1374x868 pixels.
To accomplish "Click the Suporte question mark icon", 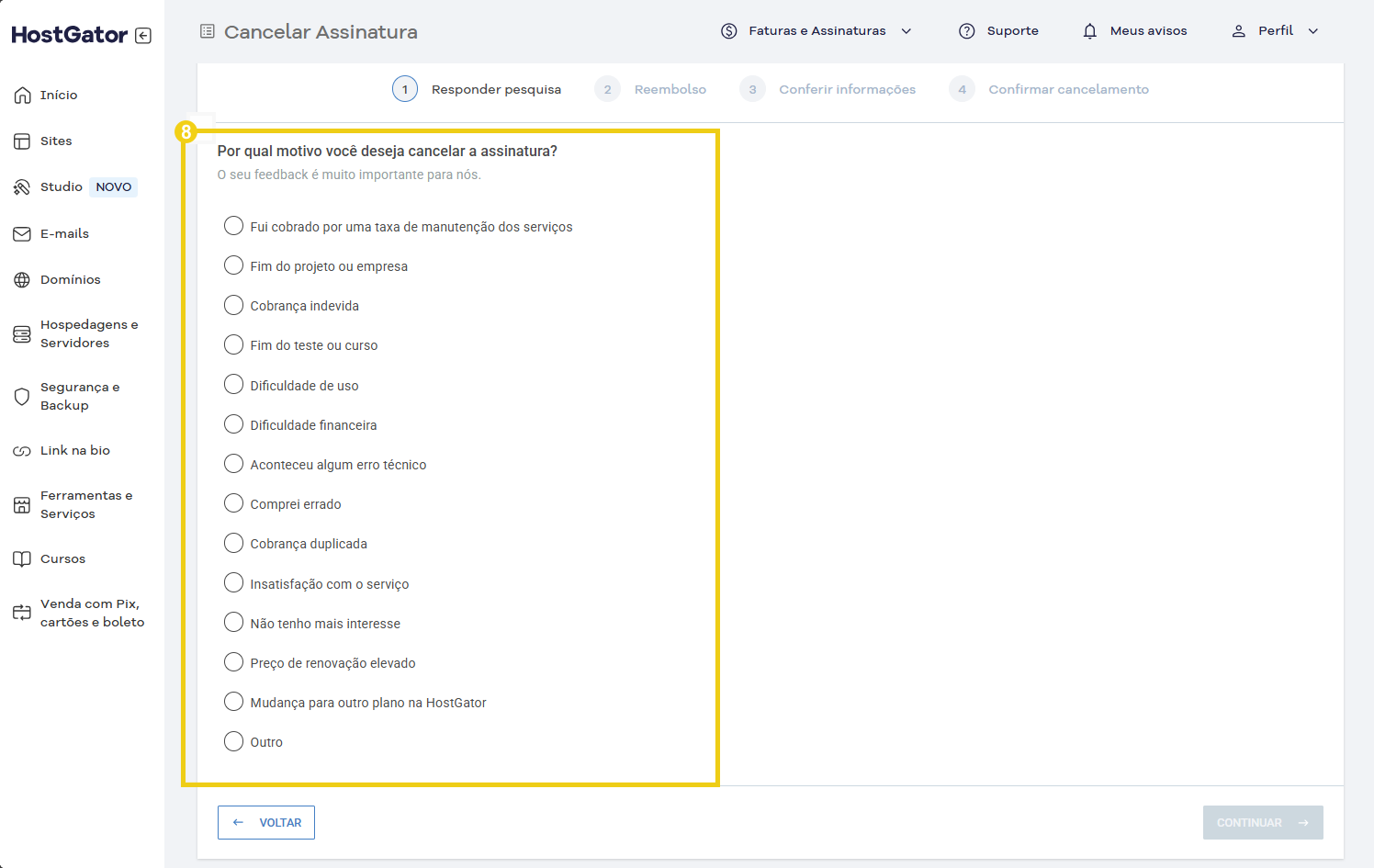I will point(966,30).
